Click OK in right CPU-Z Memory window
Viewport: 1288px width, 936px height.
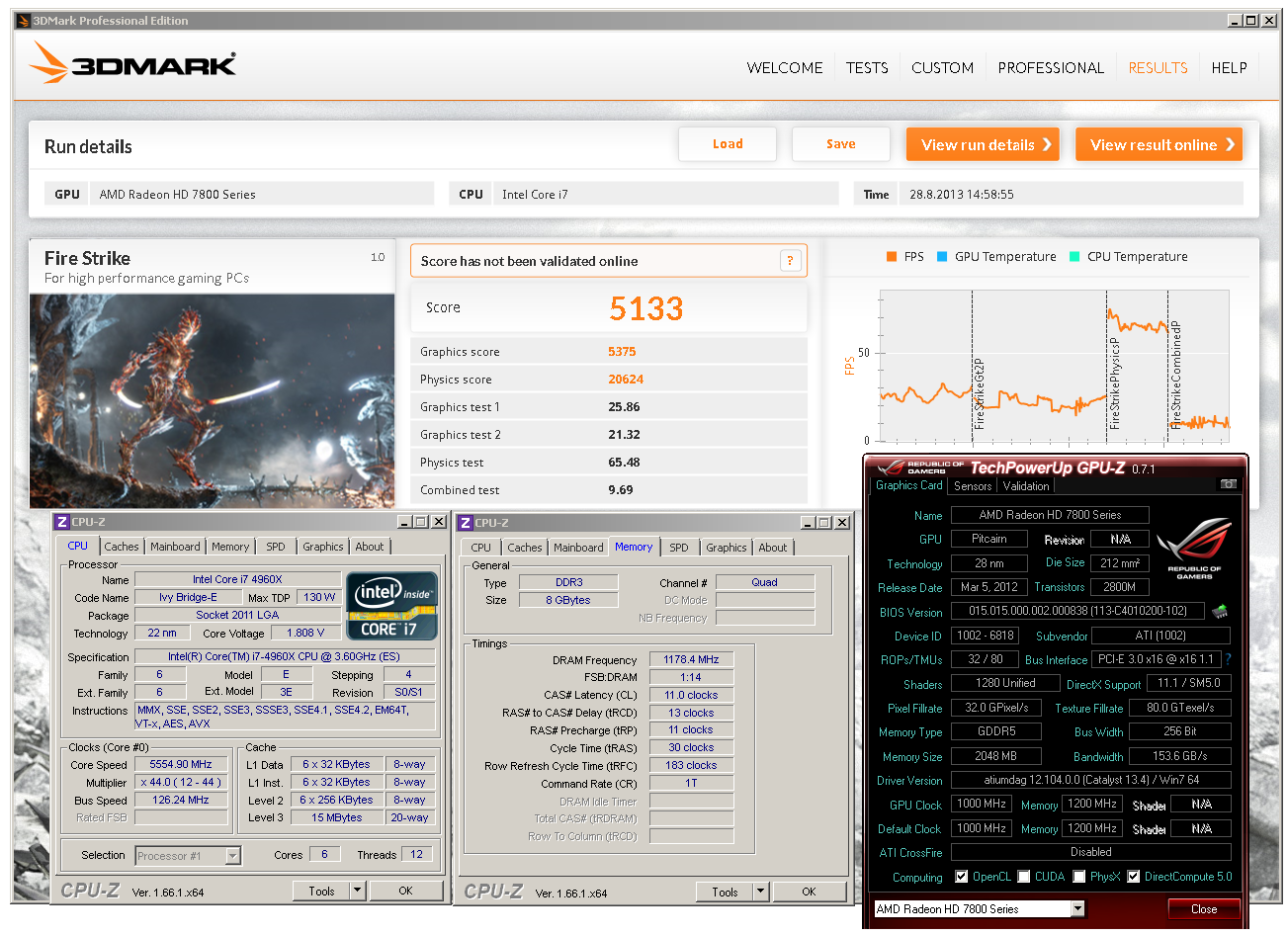[809, 892]
